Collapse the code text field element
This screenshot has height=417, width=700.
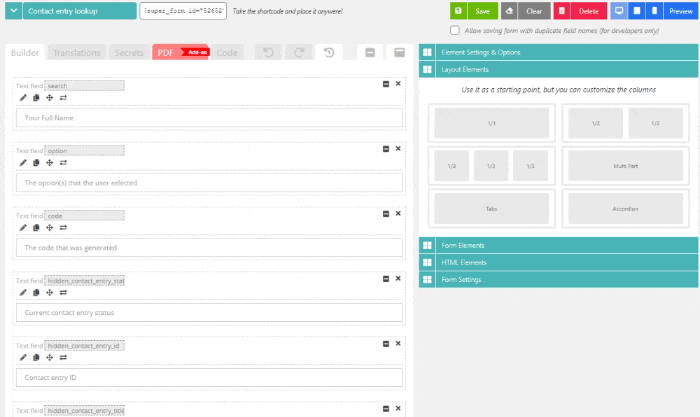coord(386,214)
